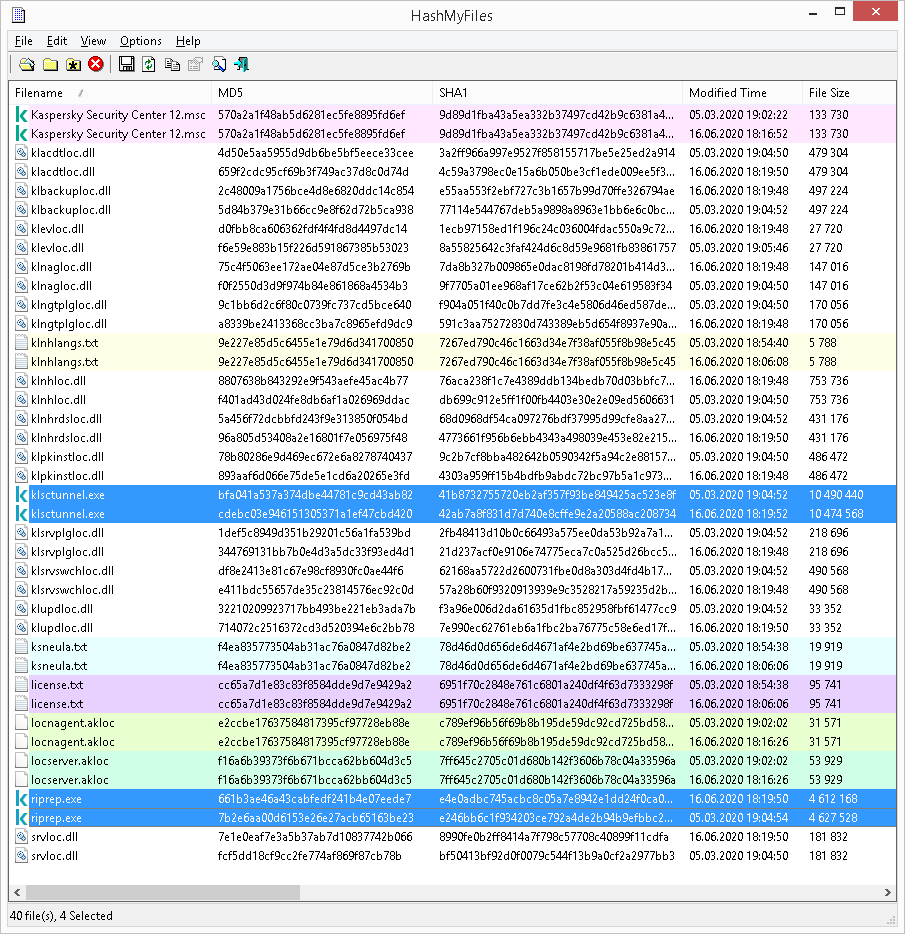The width and height of the screenshot is (905, 934).
Task: Click file size 133 730 of row dated 16.06.2020 18:16:52
Action: pos(829,134)
